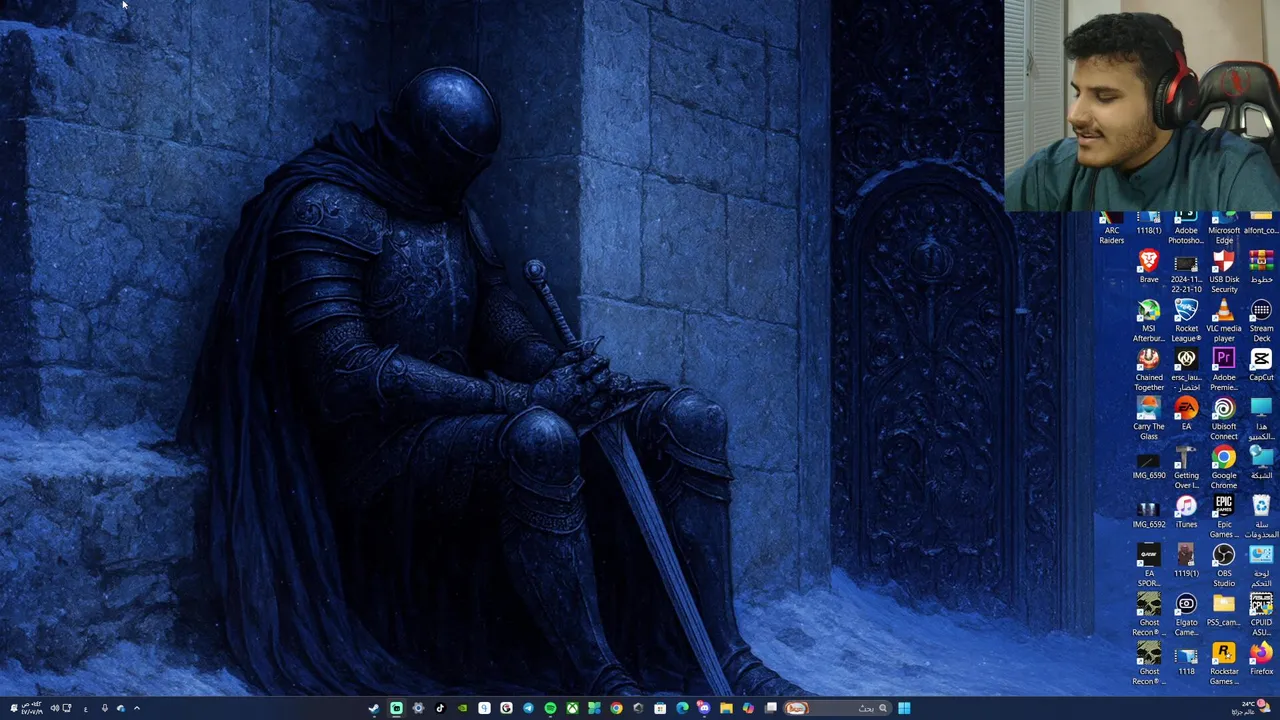Open Settings gear from the taskbar

418,708
